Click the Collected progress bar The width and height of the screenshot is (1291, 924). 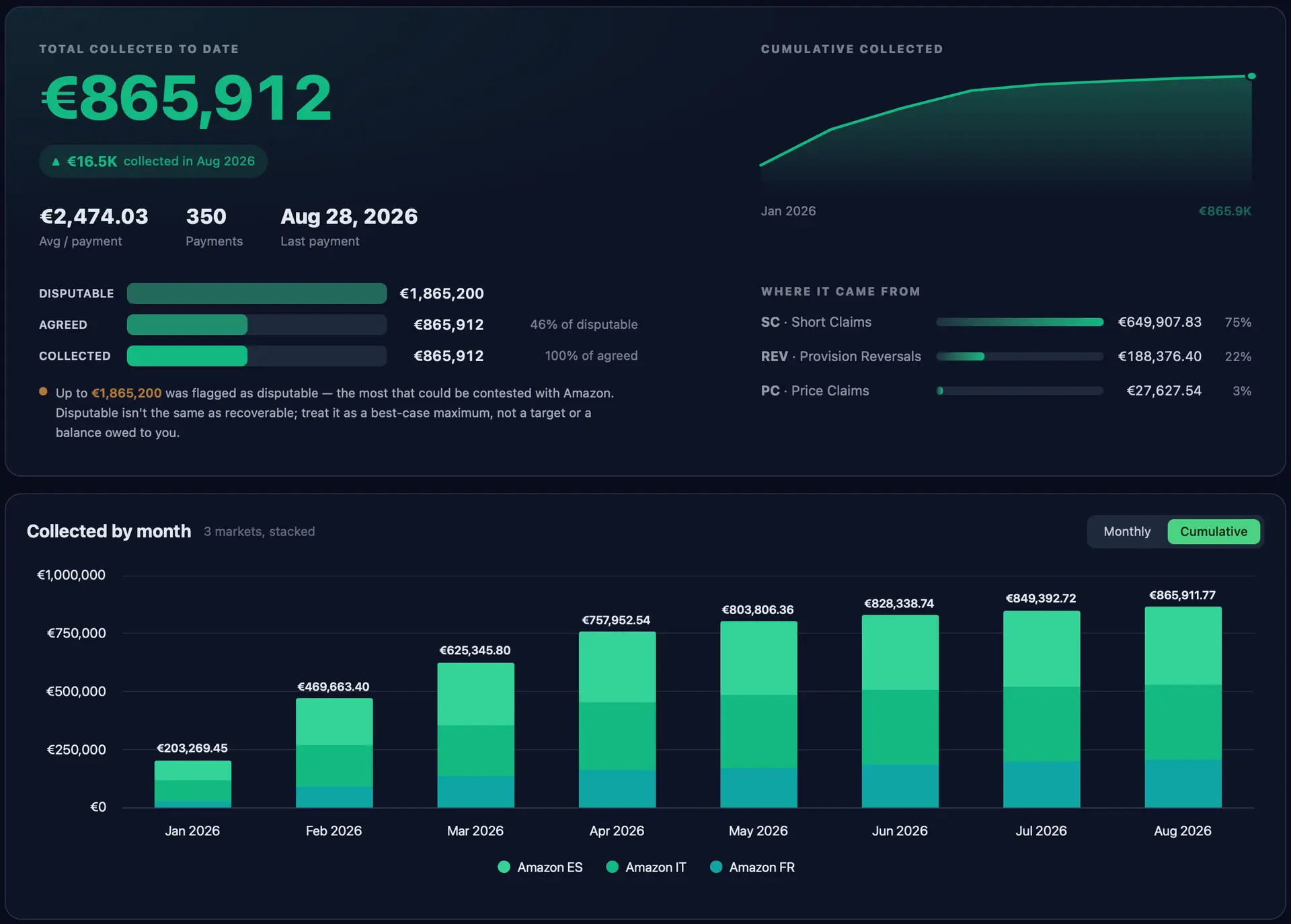point(257,356)
